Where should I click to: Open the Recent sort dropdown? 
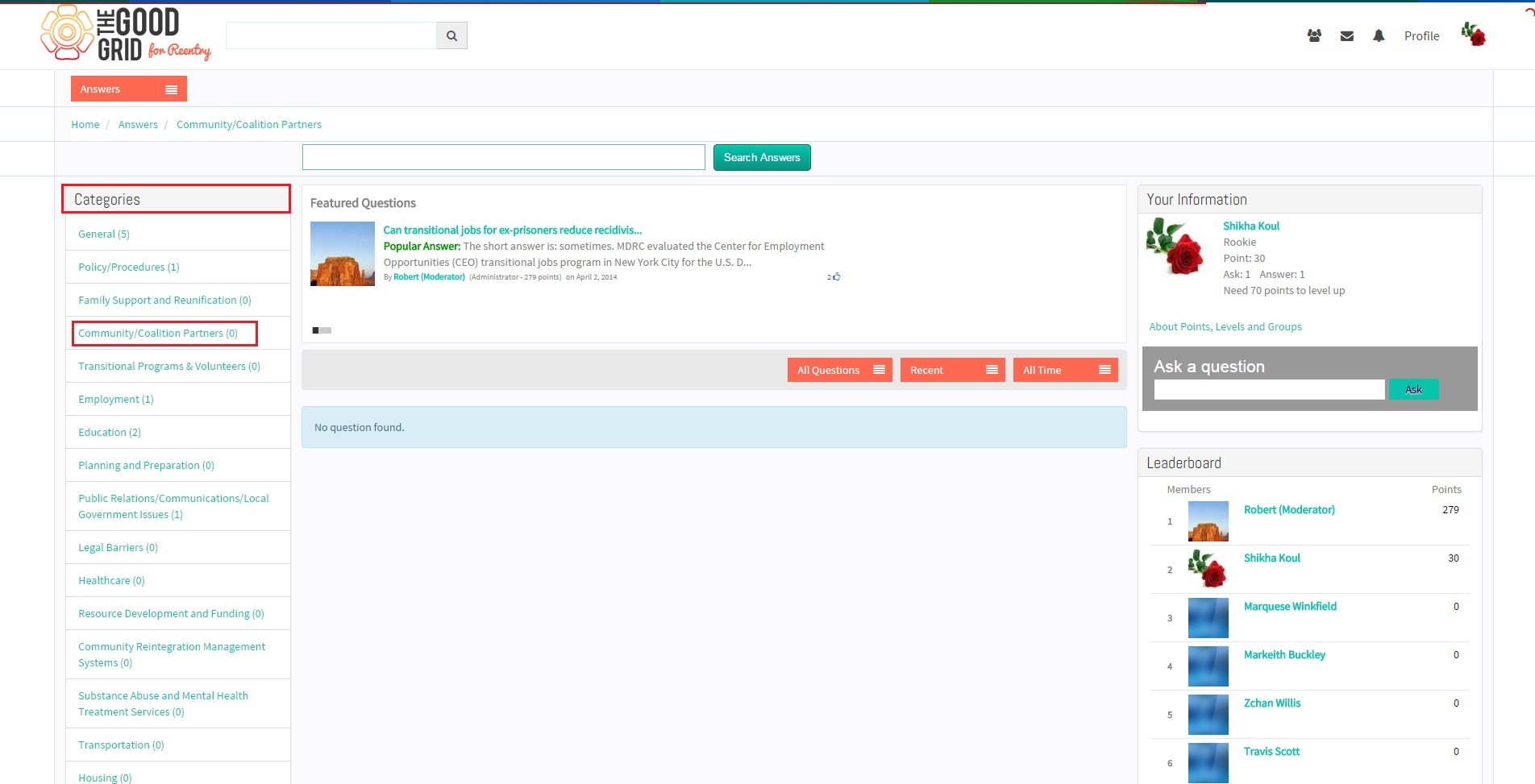point(952,370)
